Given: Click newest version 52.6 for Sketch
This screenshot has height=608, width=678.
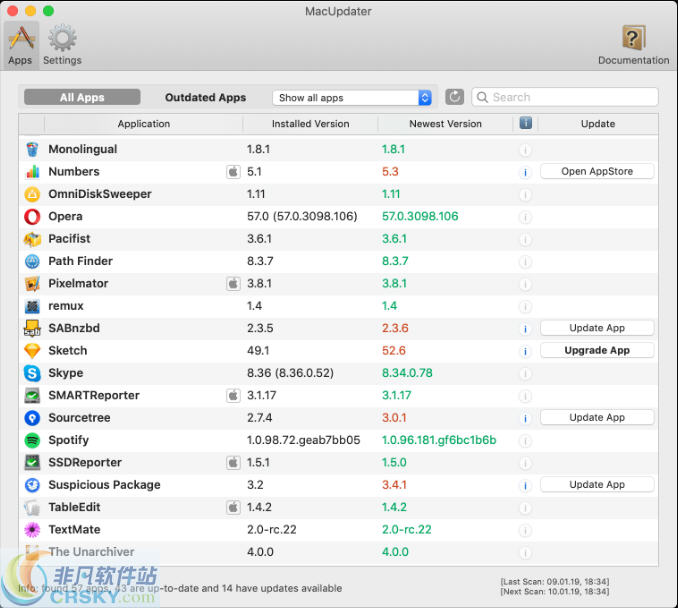Looking at the screenshot, I should tap(393, 350).
